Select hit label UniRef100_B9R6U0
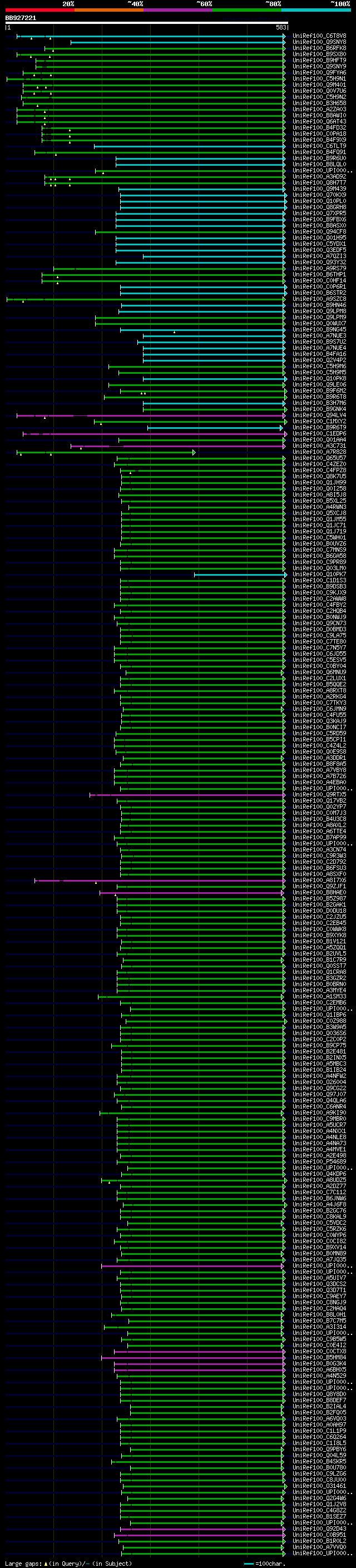 coord(319,159)
